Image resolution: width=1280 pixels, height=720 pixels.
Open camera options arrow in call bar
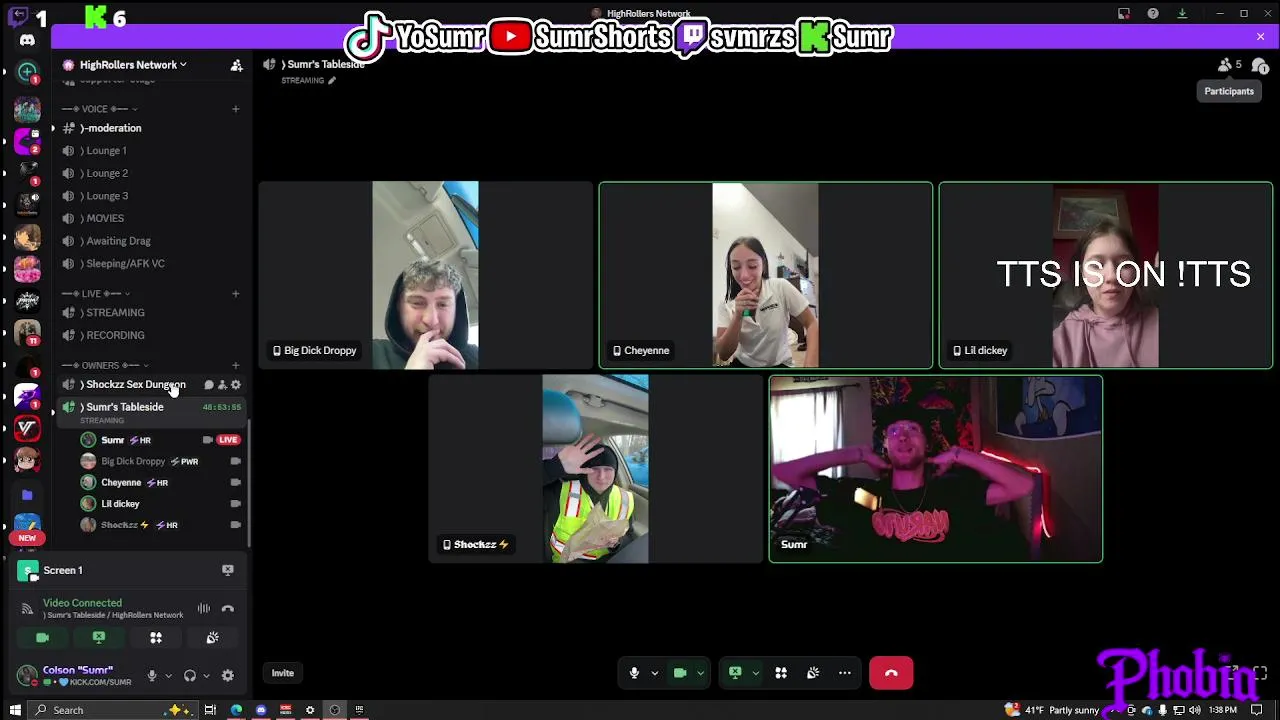[701, 673]
